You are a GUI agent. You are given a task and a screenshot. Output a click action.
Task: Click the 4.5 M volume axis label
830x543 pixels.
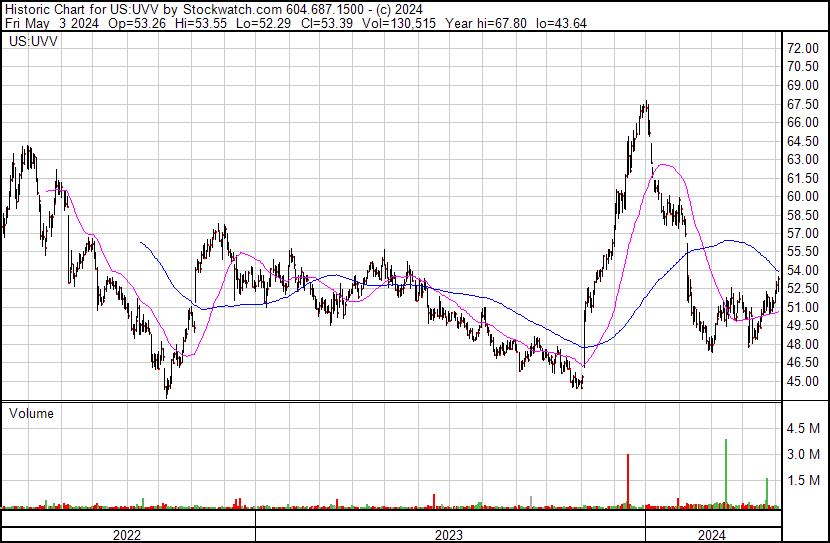tap(805, 428)
